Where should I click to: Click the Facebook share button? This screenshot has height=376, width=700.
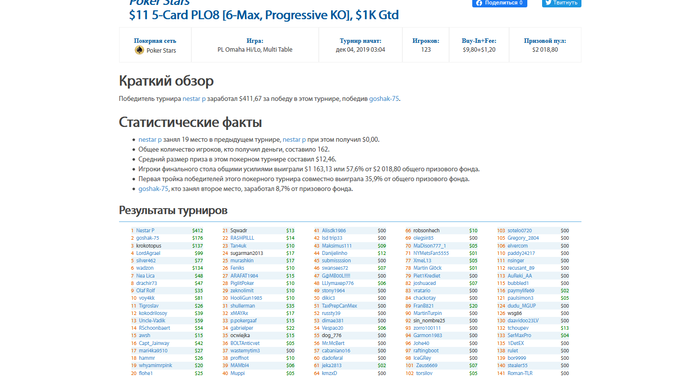pos(500,3)
